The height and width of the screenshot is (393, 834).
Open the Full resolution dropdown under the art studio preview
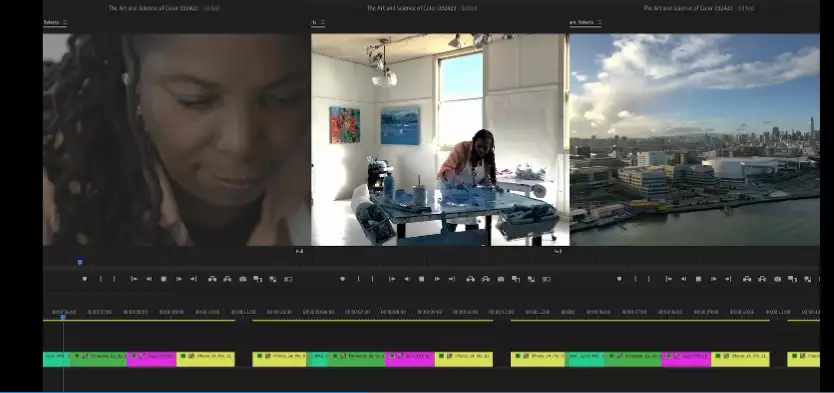(x=557, y=251)
